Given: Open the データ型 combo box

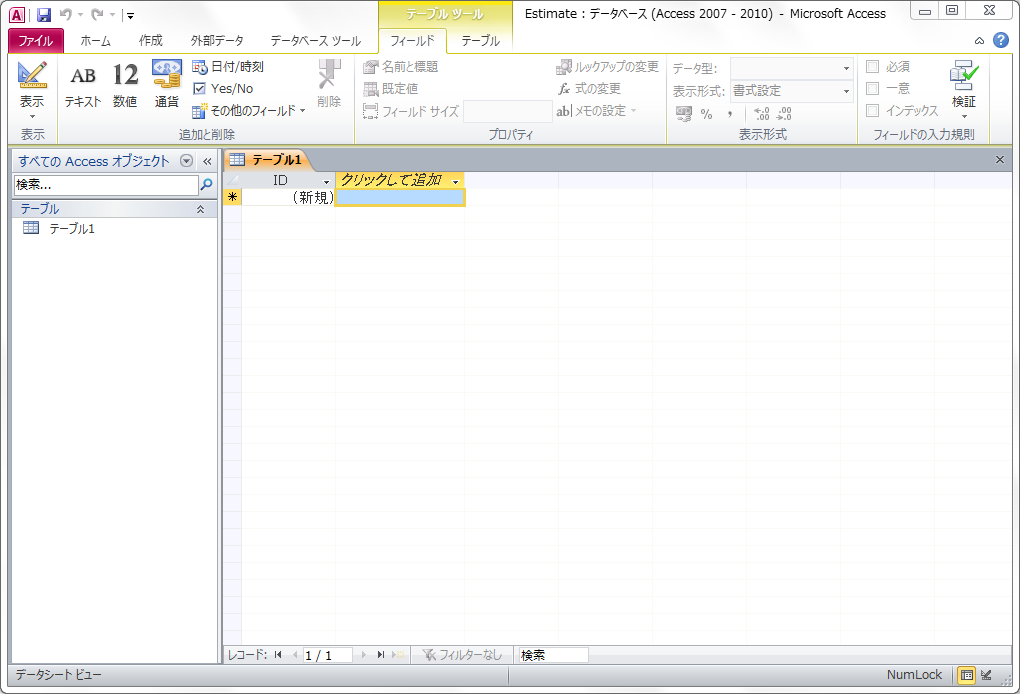Looking at the screenshot, I should [791, 68].
